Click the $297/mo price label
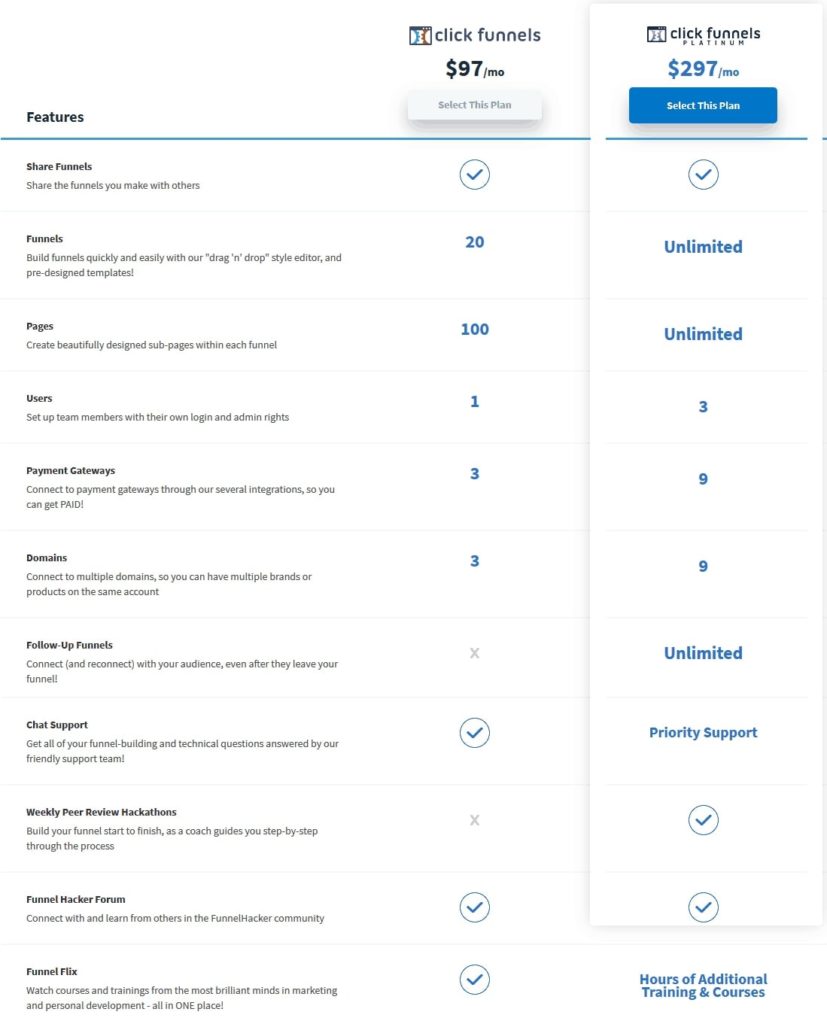The height and width of the screenshot is (1024, 827). [x=704, y=69]
